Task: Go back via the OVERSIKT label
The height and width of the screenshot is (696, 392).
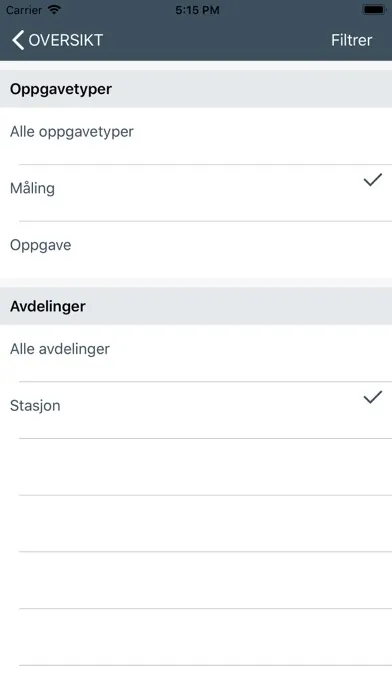Action: 66,40
